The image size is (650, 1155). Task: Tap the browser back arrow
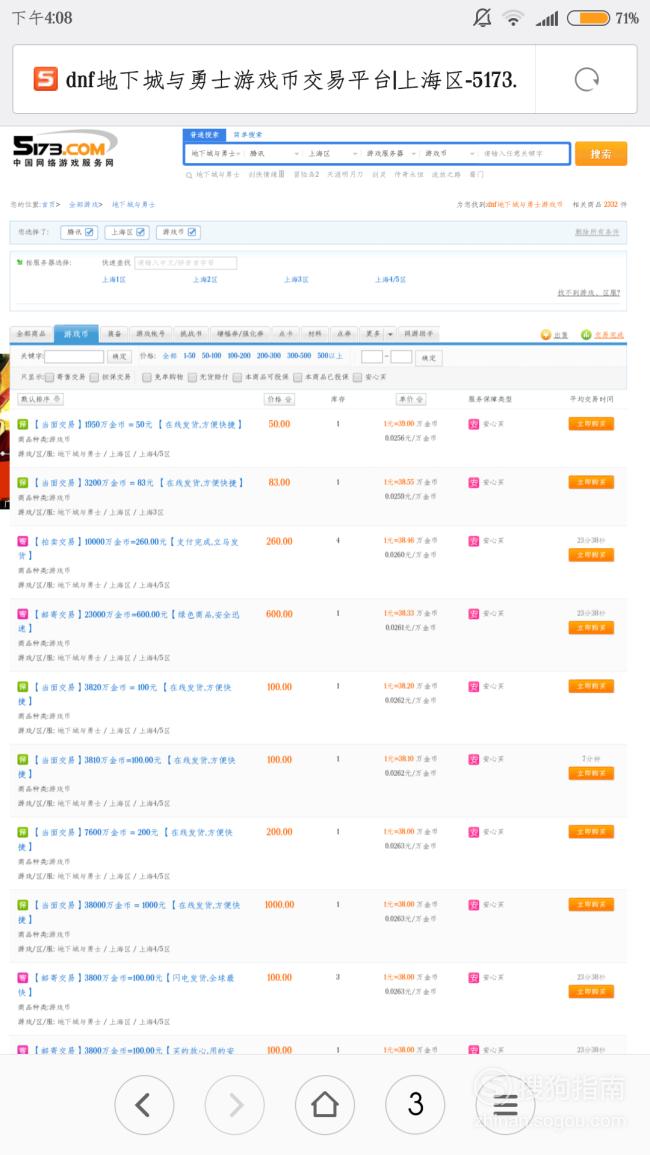click(x=144, y=1105)
